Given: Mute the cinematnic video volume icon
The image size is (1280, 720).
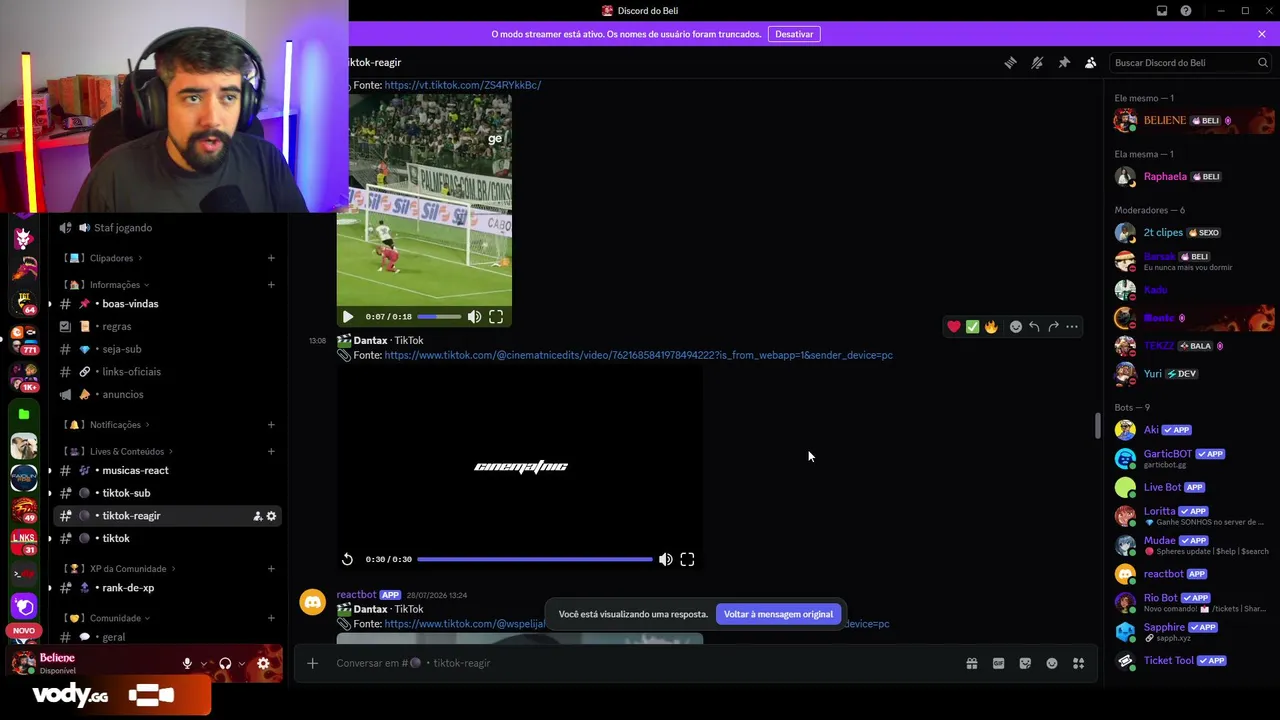Looking at the screenshot, I should click(x=666, y=560).
